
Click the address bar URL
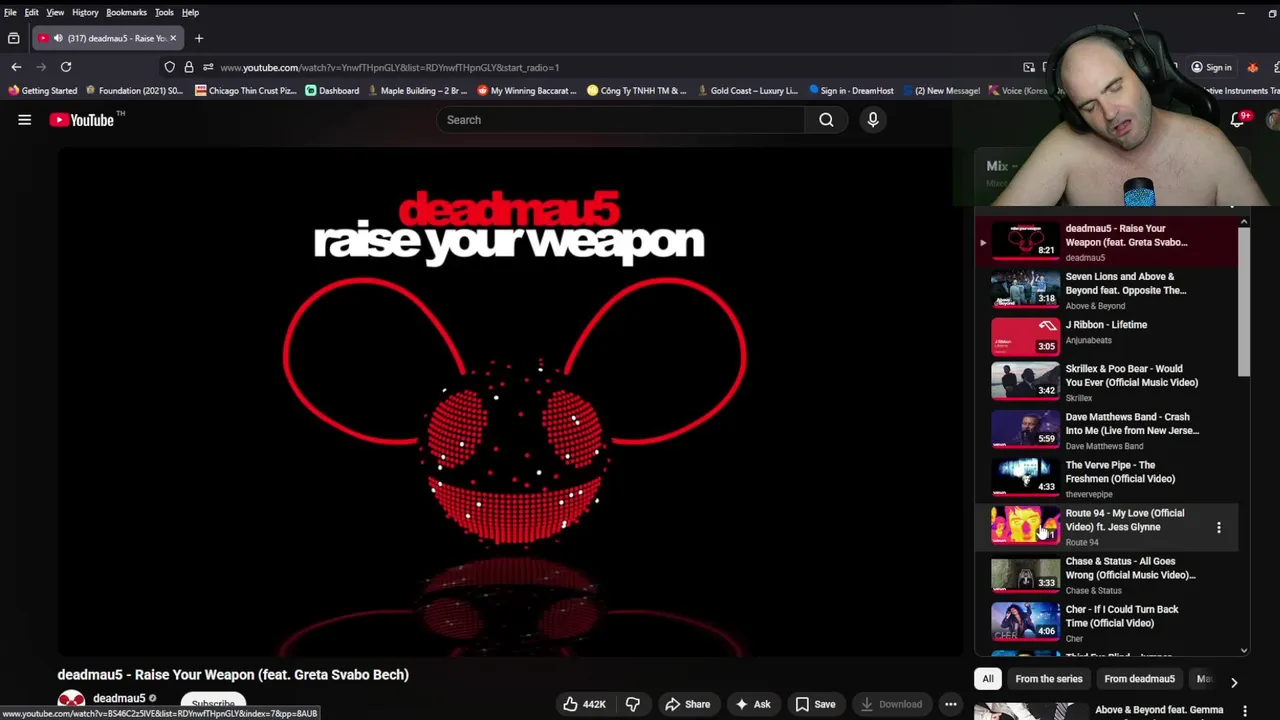(390, 67)
